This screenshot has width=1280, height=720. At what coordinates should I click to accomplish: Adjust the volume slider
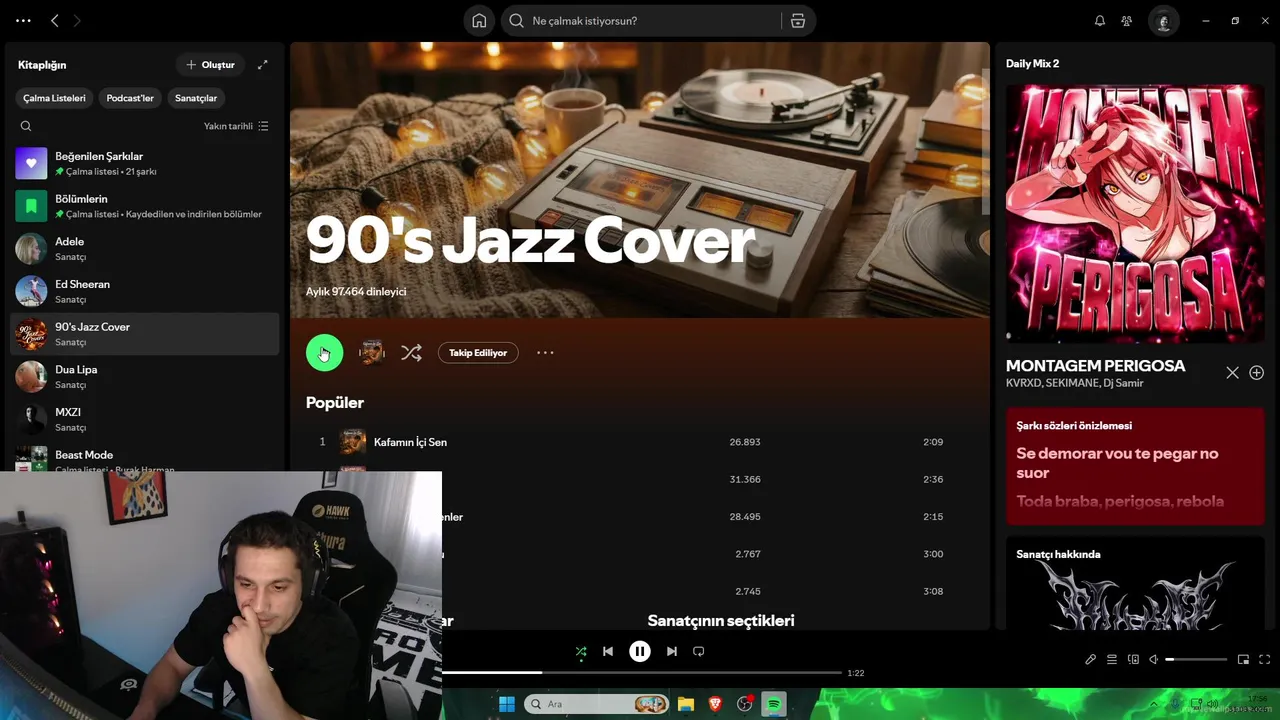tap(1196, 660)
